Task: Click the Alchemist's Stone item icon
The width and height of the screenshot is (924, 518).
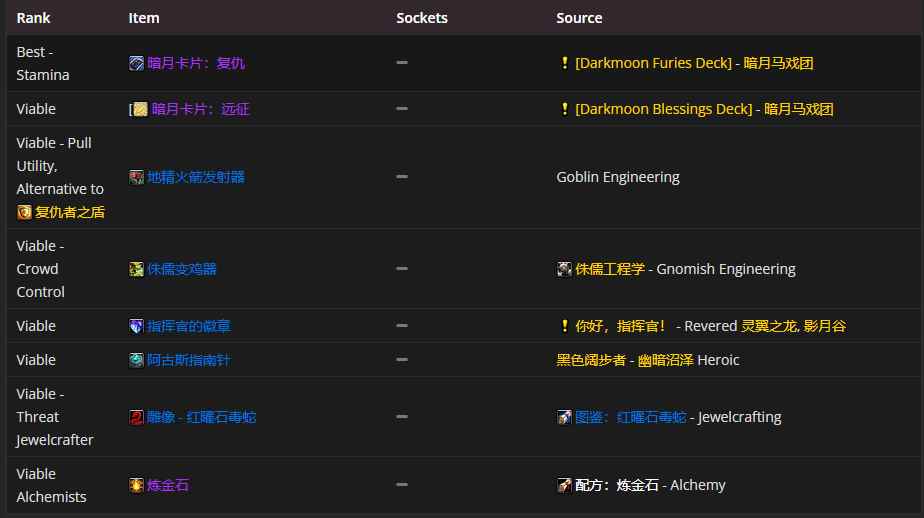Action: click(x=136, y=486)
